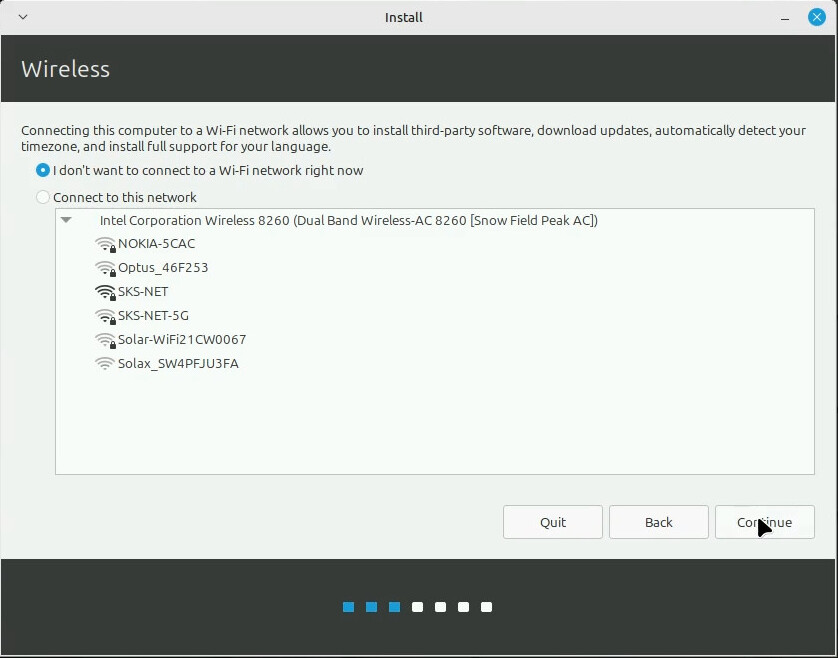The image size is (838, 658).
Task: Collapse the Intel Corporation Wireless 8260 adapter
Action: point(66,220)
